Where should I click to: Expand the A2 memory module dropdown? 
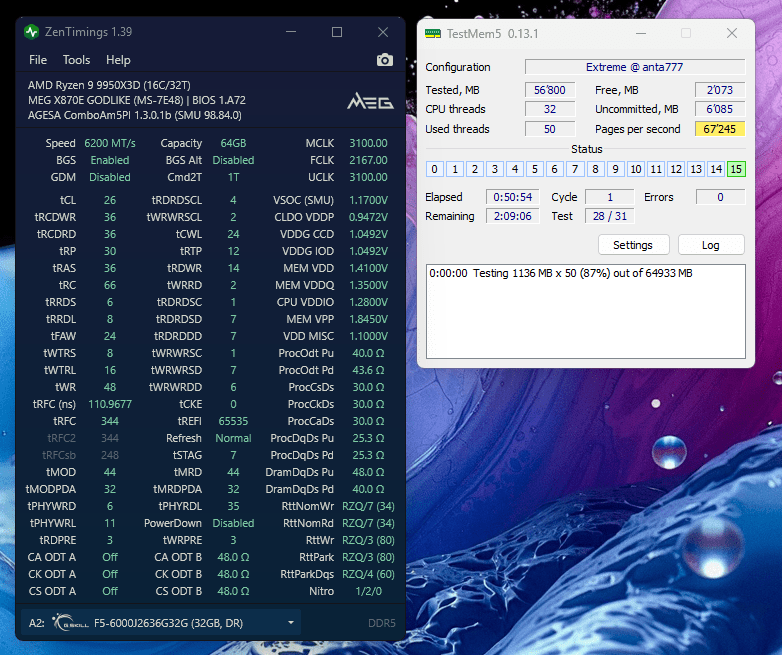[x=161, y=623]
